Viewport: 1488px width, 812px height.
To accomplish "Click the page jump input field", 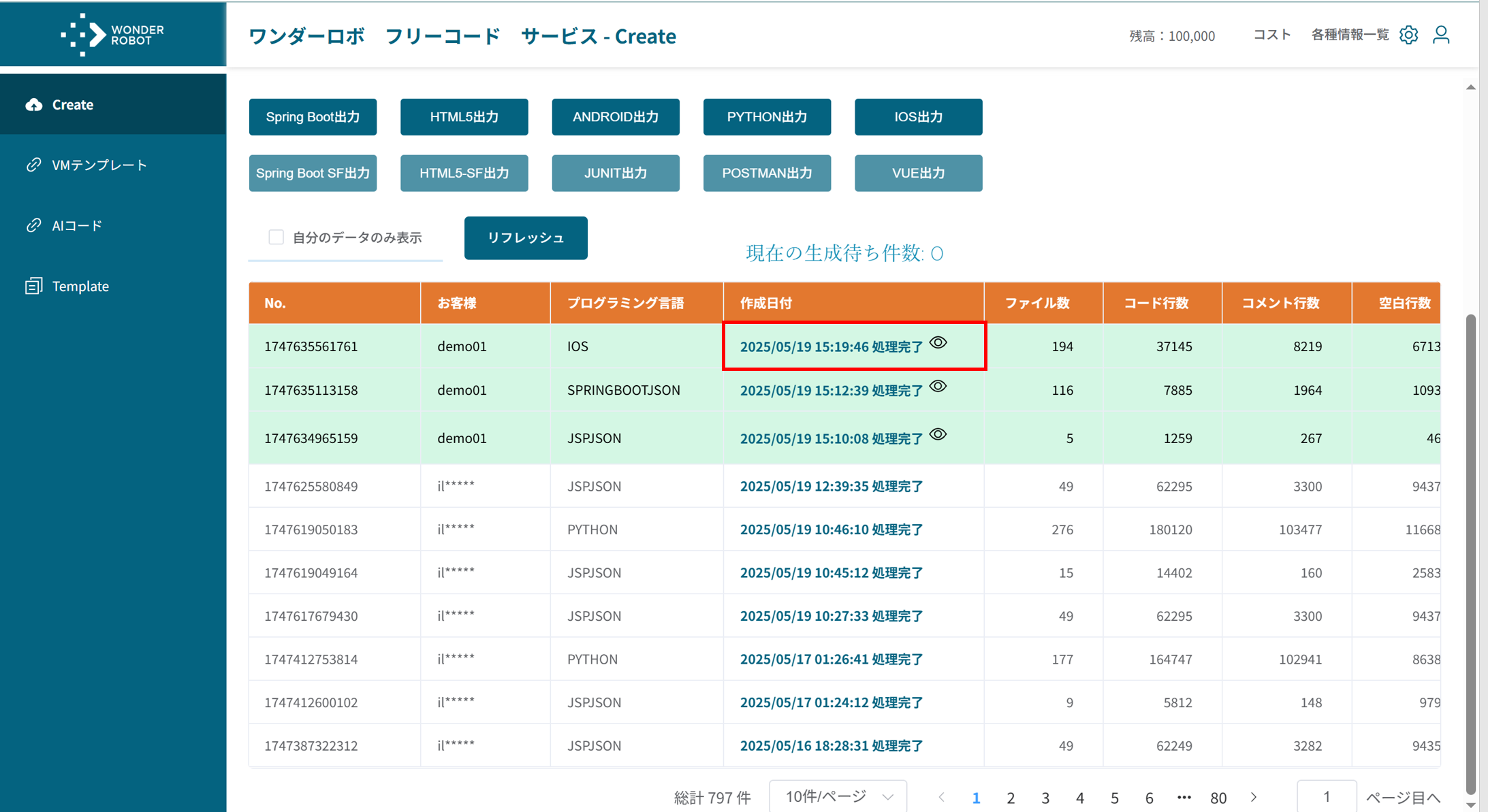I will click(1327, 796).
